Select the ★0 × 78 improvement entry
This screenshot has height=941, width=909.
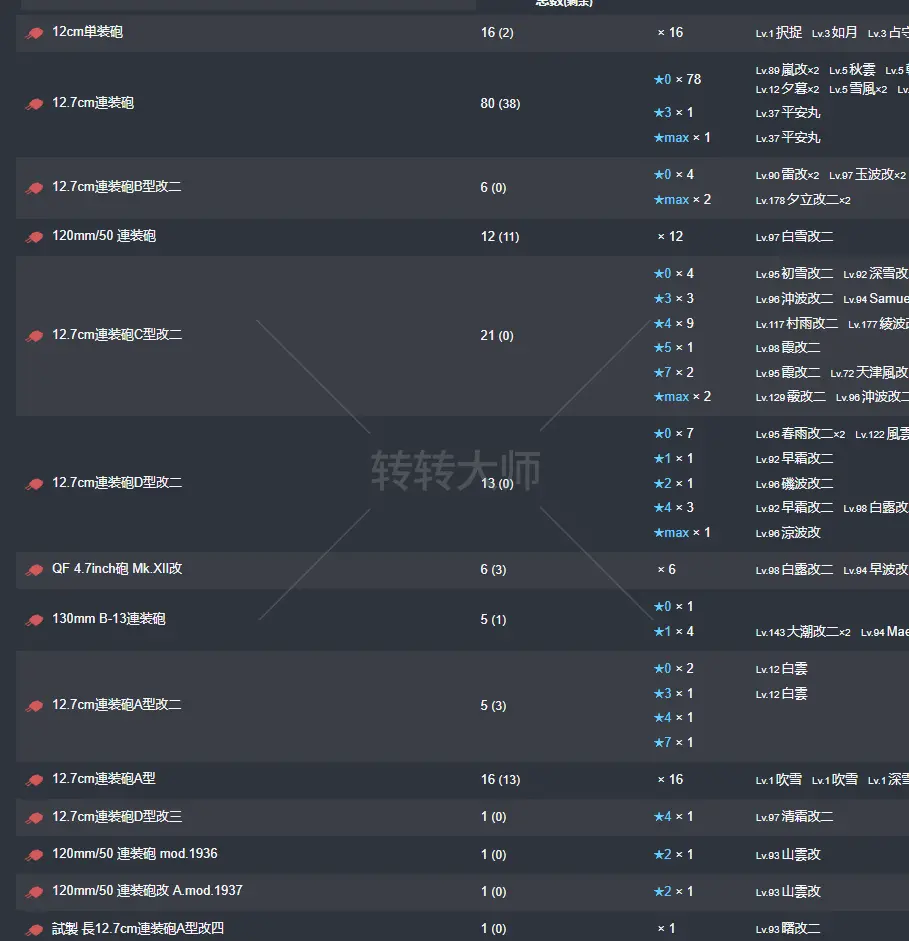(677, 79)
